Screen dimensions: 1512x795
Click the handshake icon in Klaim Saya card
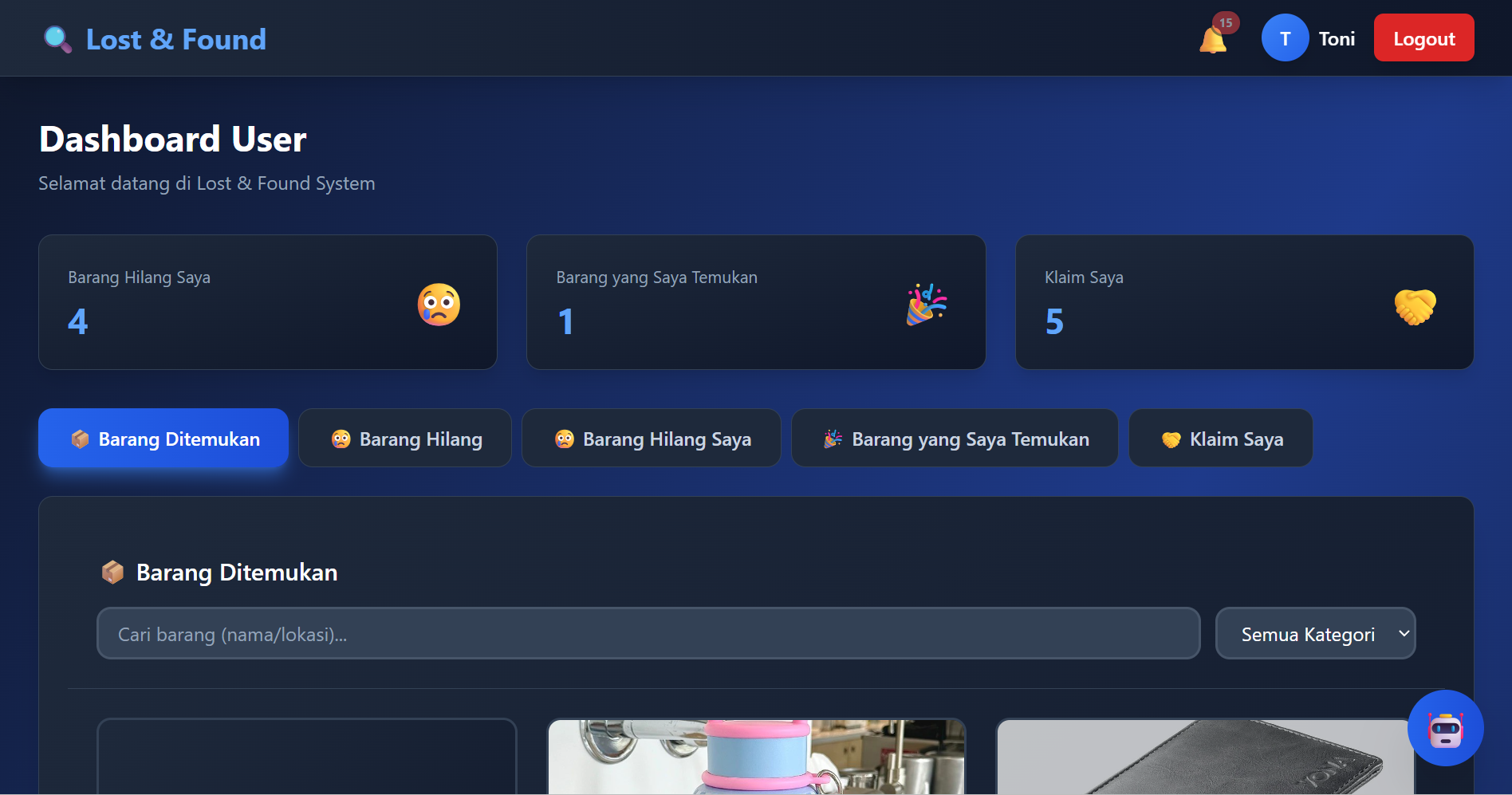[x=1415, y=306]
